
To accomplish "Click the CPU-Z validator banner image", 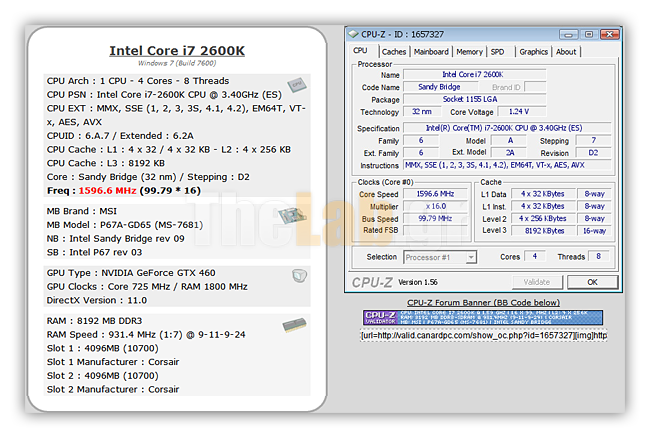I will (x=483, y=318).
